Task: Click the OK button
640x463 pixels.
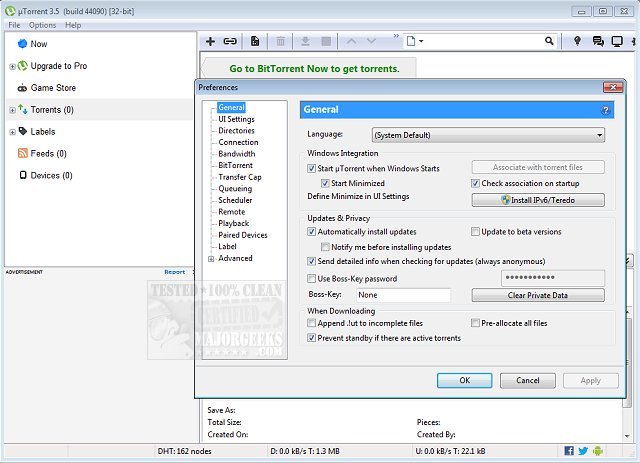Action: 464,380
